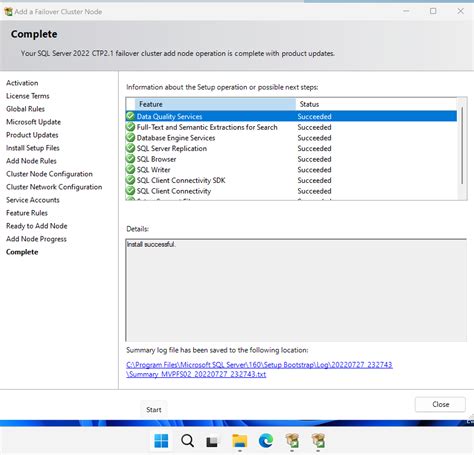Screen dimensions: 474x455
Task: Click the Install Setup Files step
Action: 33,148
